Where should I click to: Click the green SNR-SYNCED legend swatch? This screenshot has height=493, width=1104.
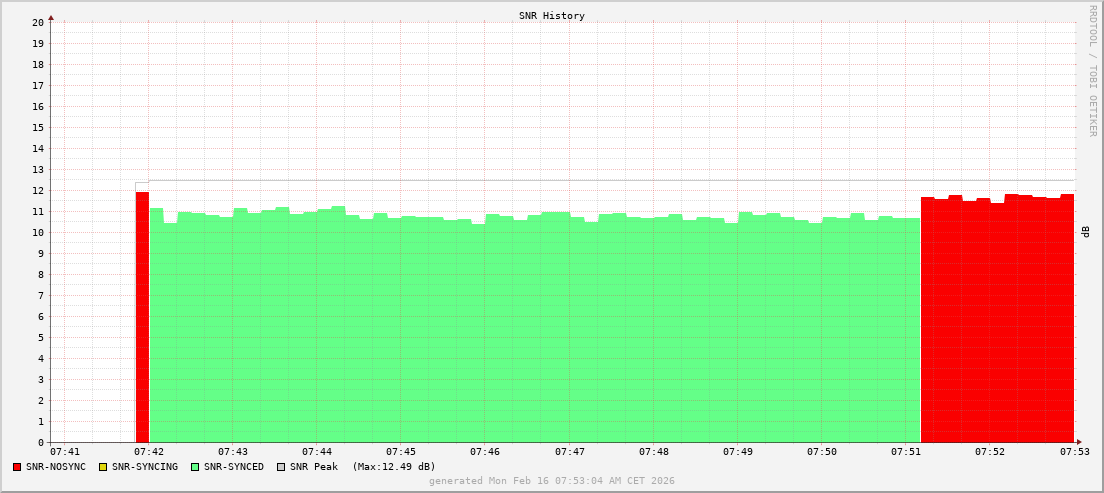(195, 467)
